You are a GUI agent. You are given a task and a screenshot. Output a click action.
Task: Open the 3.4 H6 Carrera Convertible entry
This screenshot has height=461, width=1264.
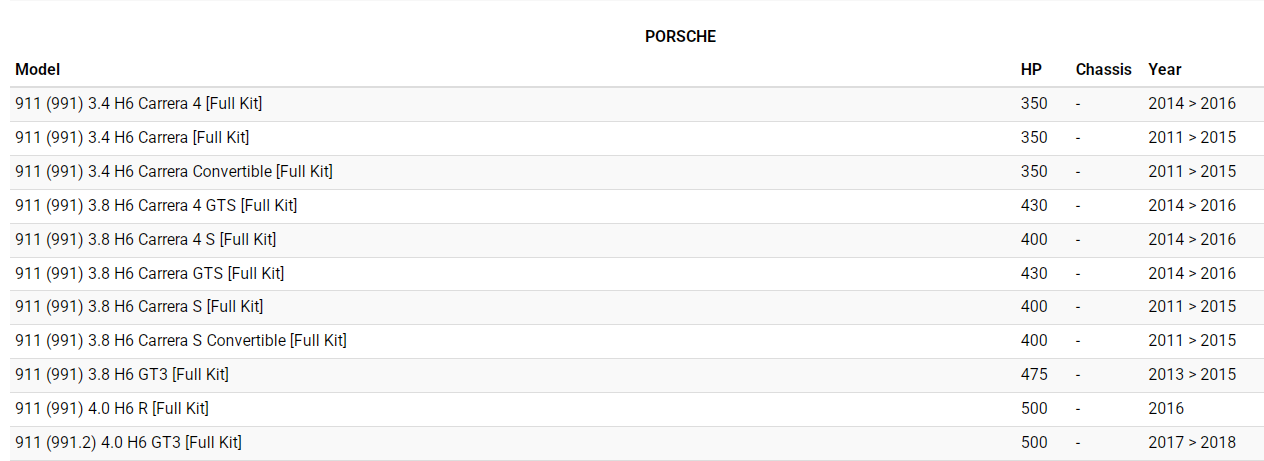click(x=174, y=171)
